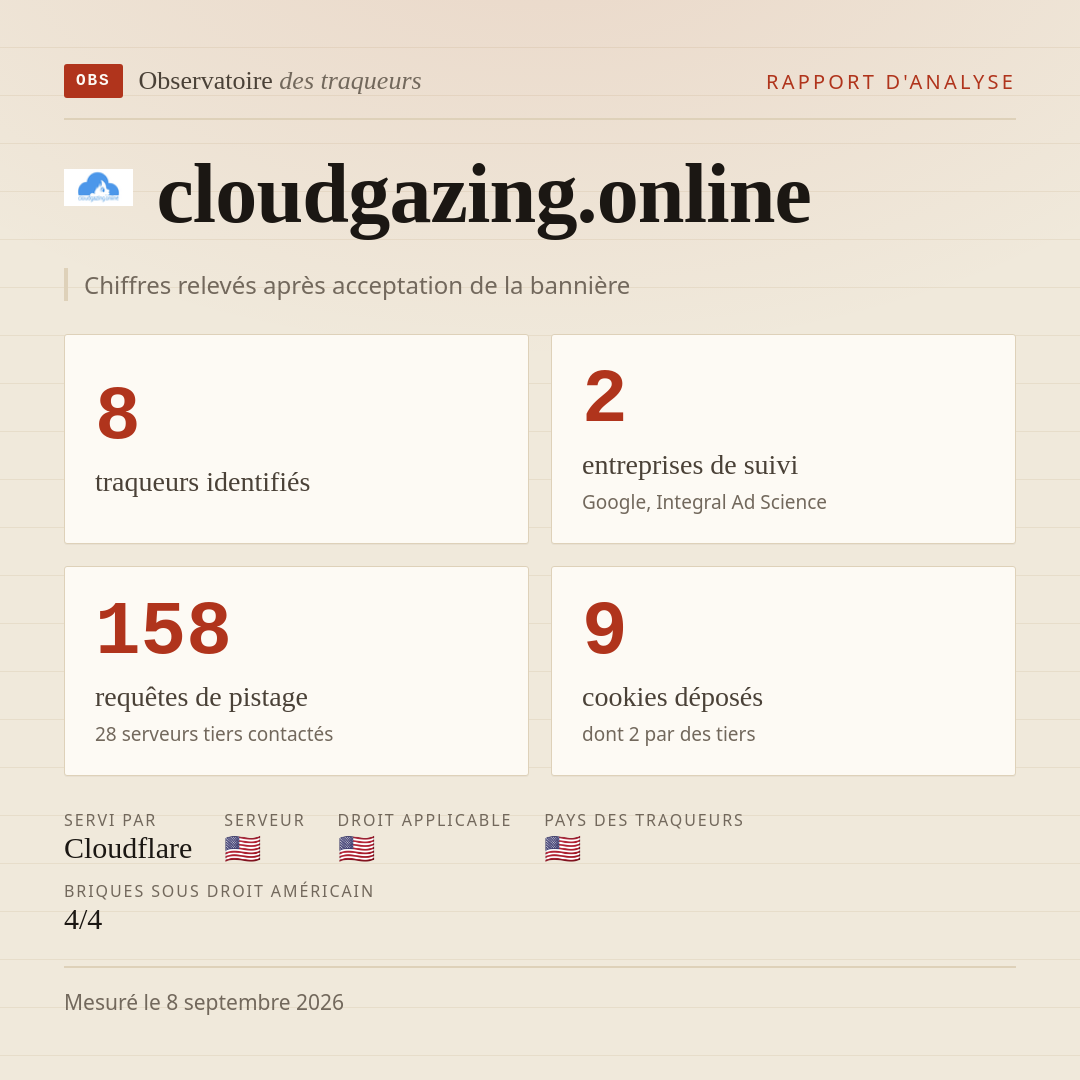Click the 'cookies déposés' label
This screenshot has width=1080, height=1080.
(x=672, y=697)
